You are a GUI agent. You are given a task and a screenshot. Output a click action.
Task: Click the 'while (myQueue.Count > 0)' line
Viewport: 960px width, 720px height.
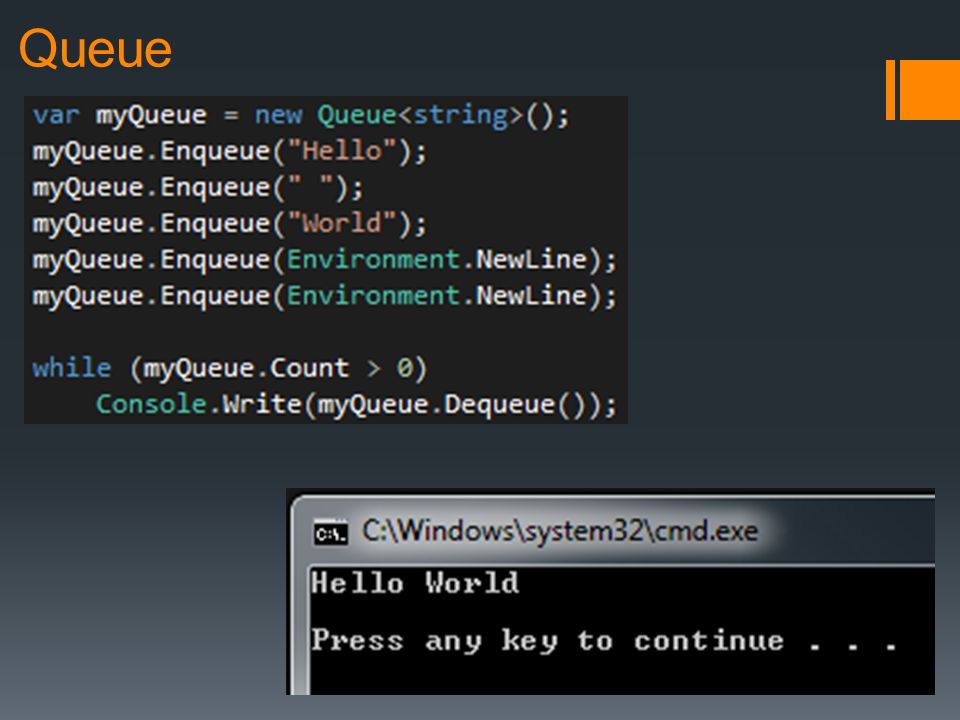coord(230,368)
